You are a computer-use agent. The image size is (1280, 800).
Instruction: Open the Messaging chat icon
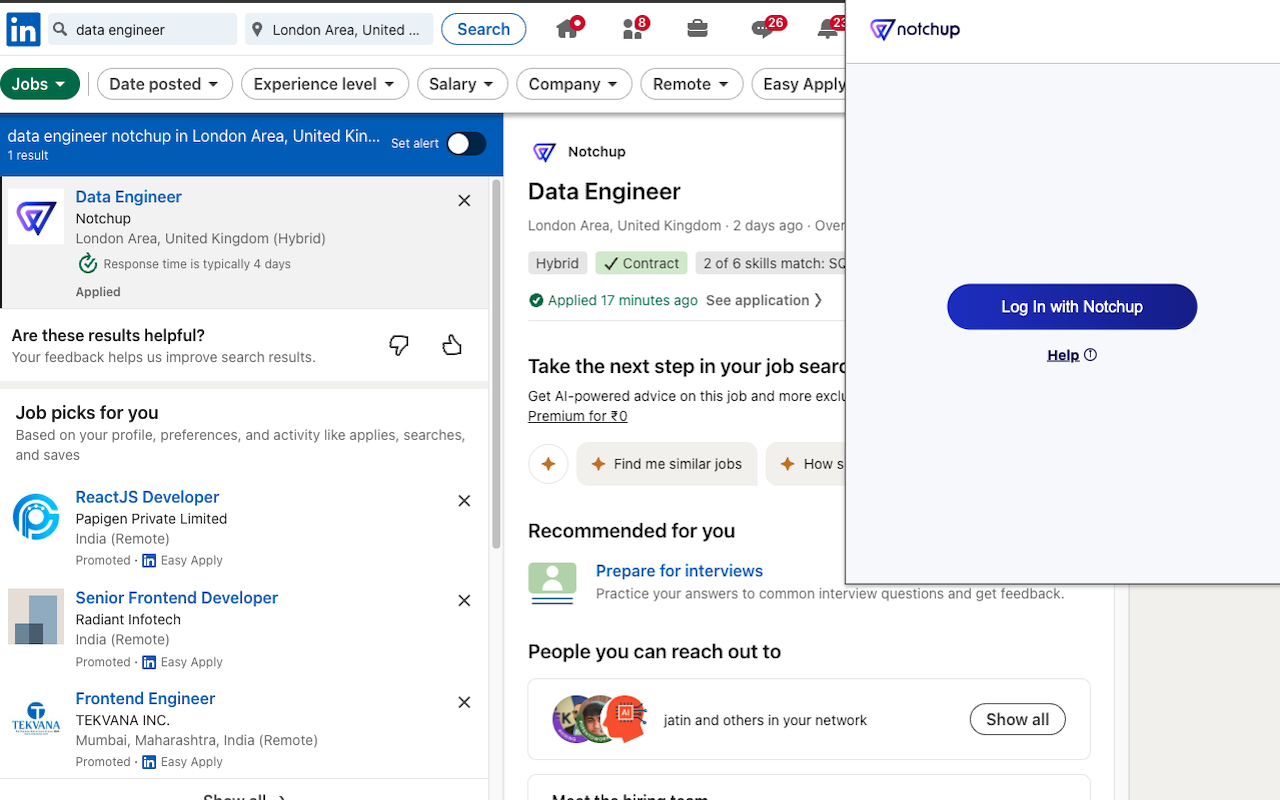764,29
